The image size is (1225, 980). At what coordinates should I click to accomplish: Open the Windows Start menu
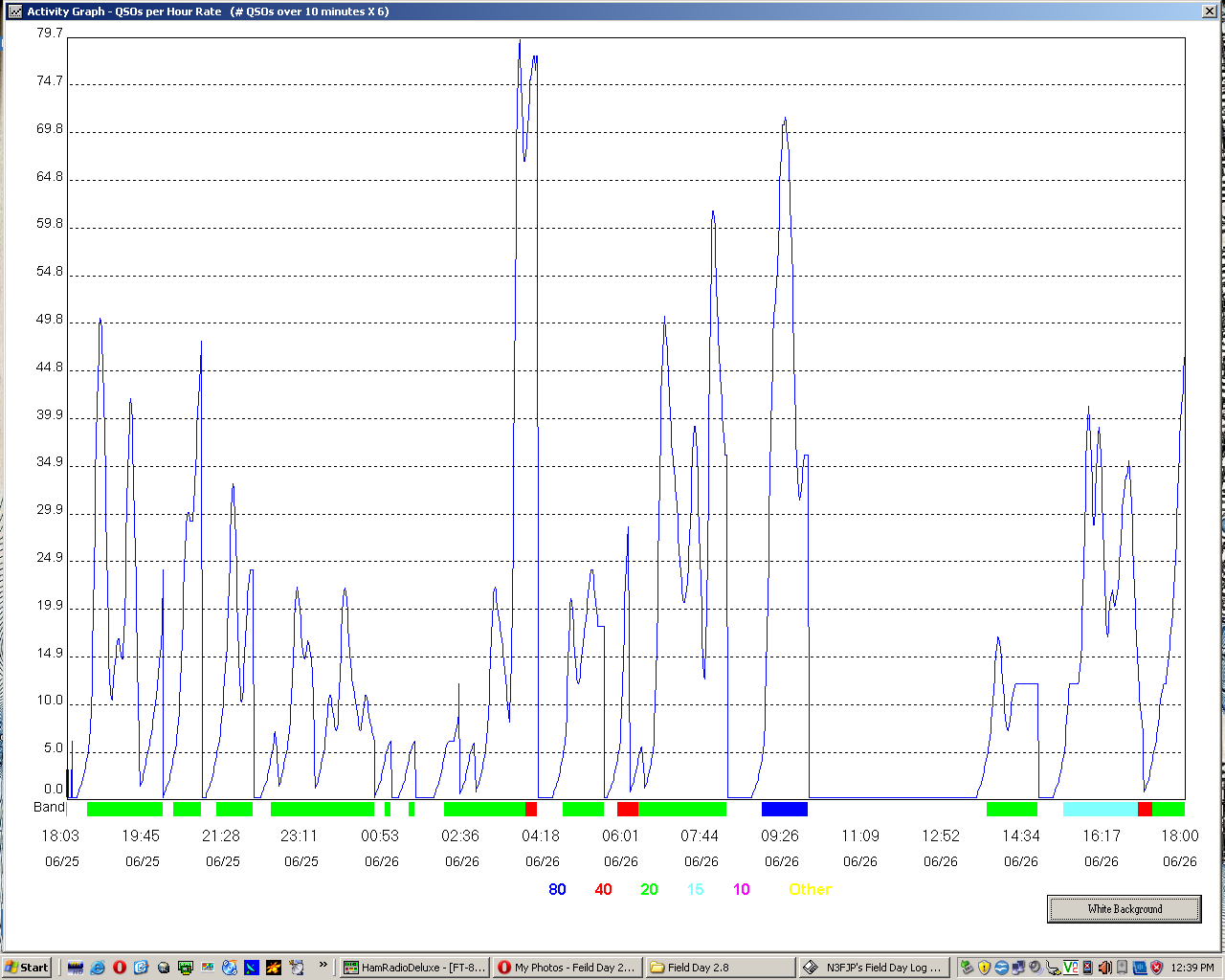click(x=27, y=968)
